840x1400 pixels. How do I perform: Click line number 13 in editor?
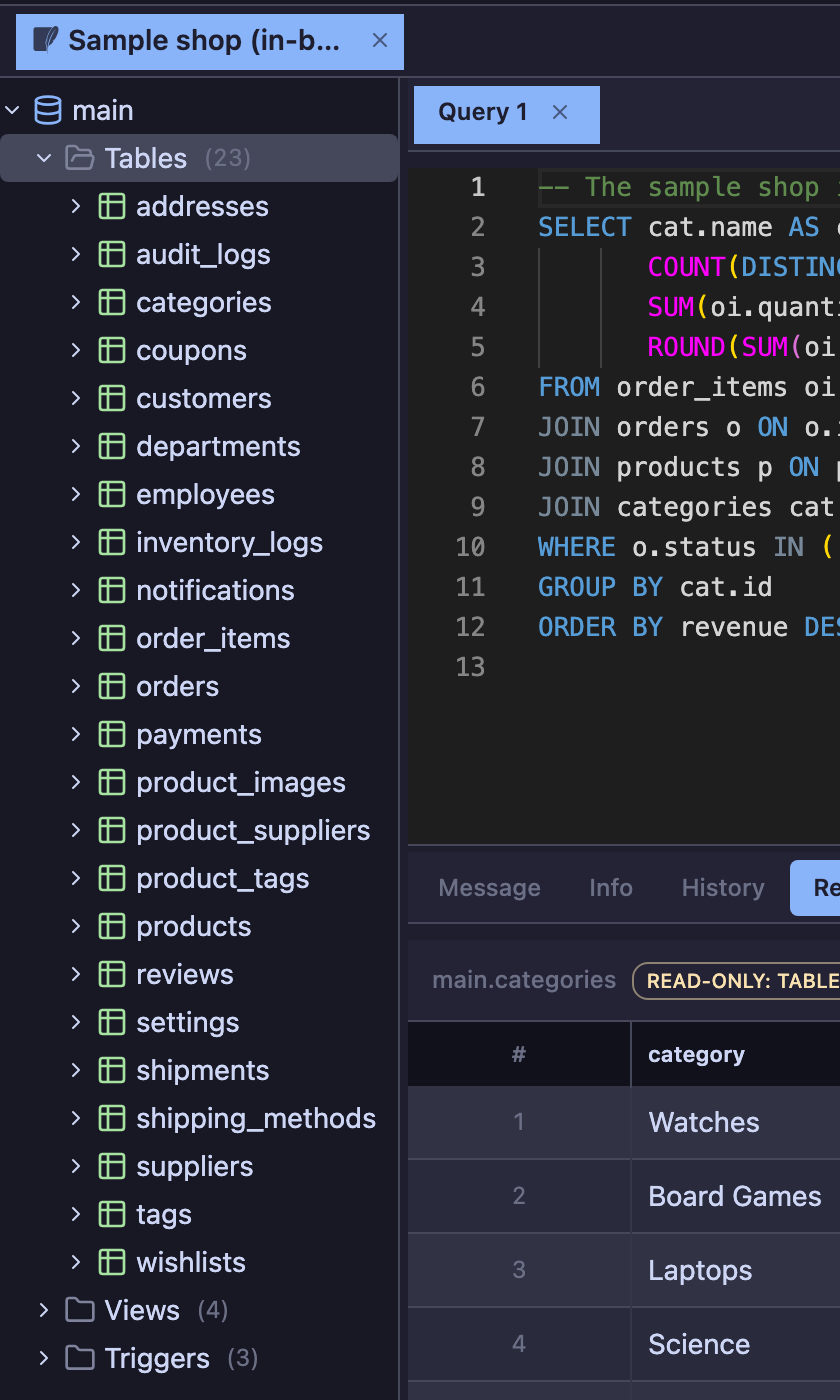[x=470, y=667]
